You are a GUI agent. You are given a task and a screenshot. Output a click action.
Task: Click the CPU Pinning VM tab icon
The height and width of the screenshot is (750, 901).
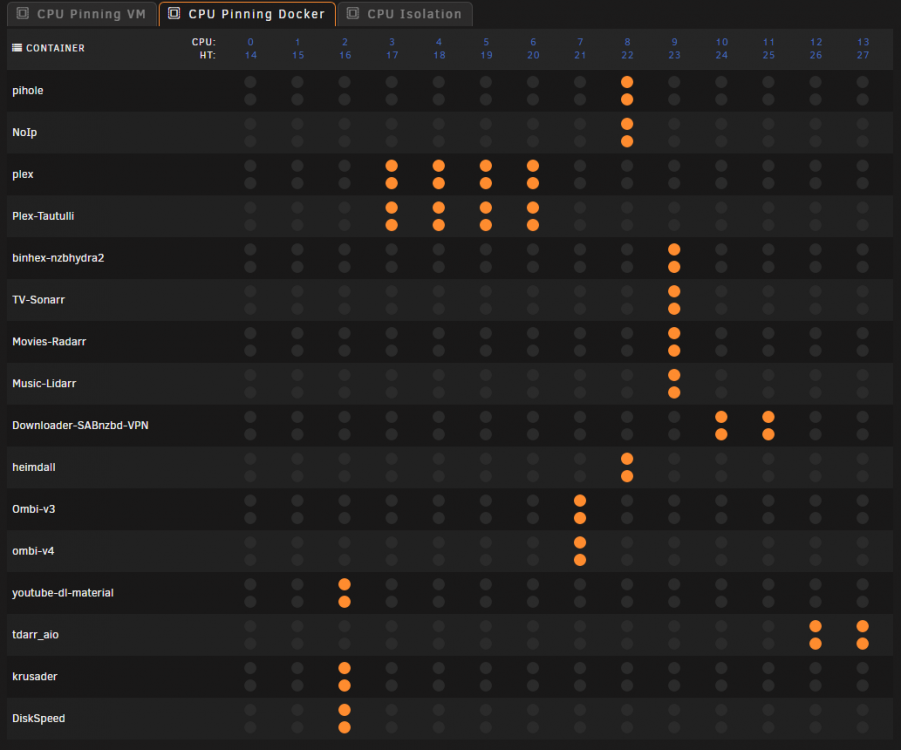23,13
